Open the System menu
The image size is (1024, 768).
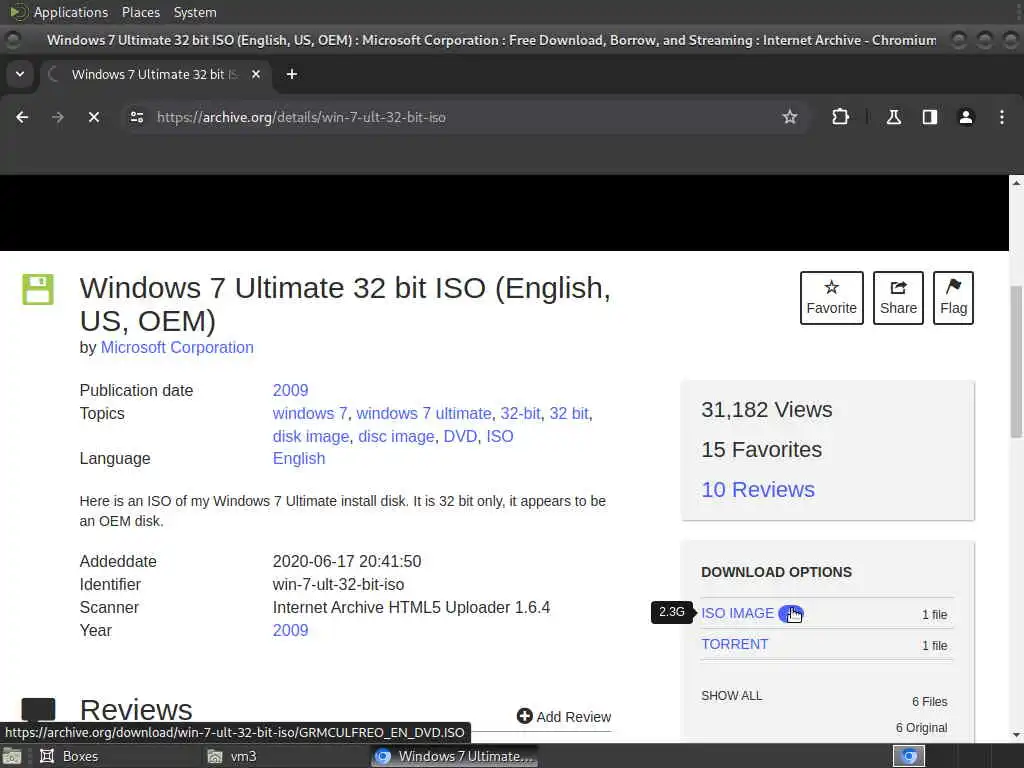click(x=195, y=12)
